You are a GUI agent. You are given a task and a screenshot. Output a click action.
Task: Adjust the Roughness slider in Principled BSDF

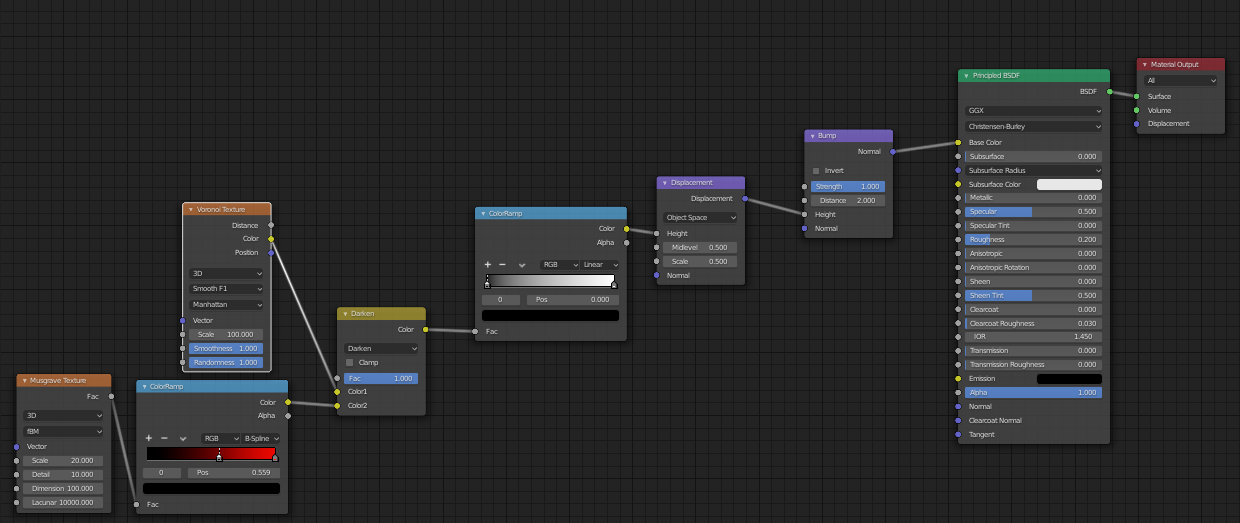(1034, 240)
